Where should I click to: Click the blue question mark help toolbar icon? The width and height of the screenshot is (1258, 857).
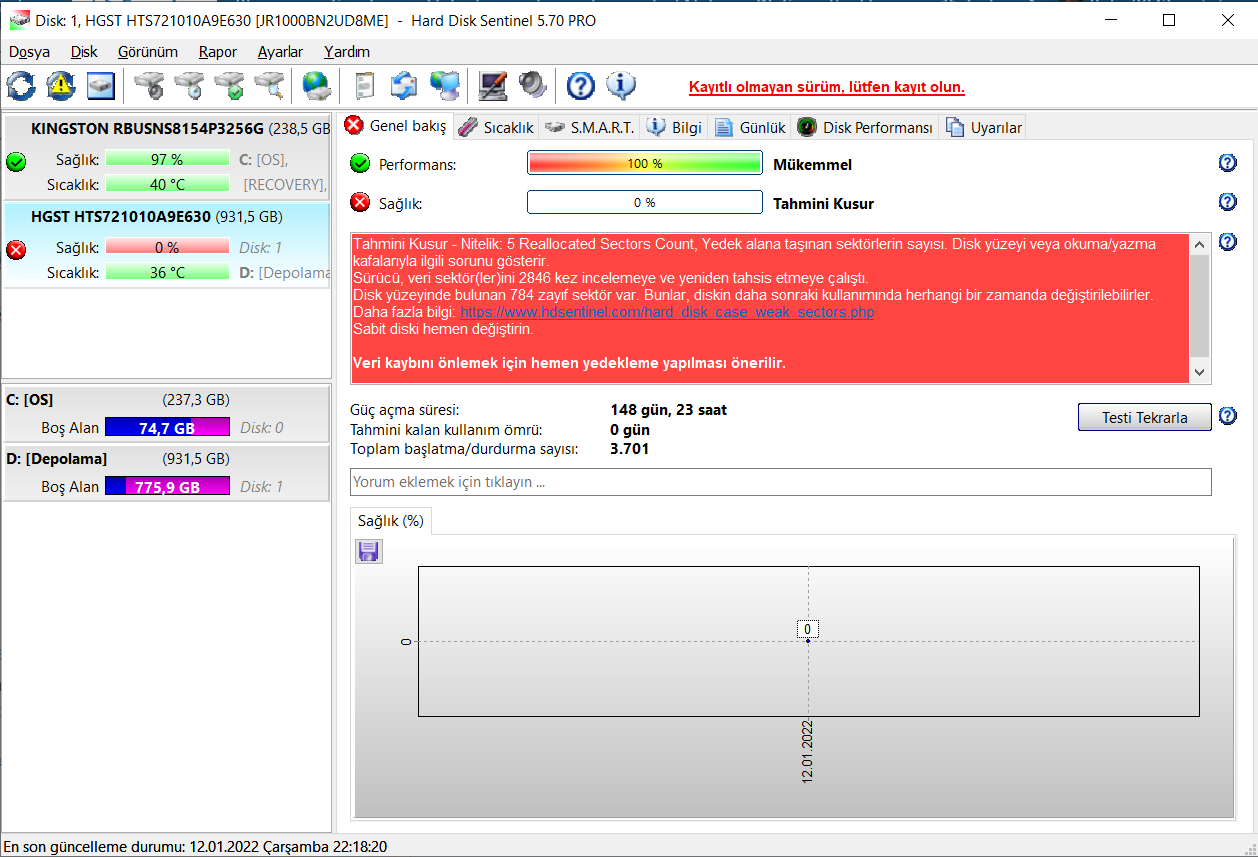tap(581, 86)
